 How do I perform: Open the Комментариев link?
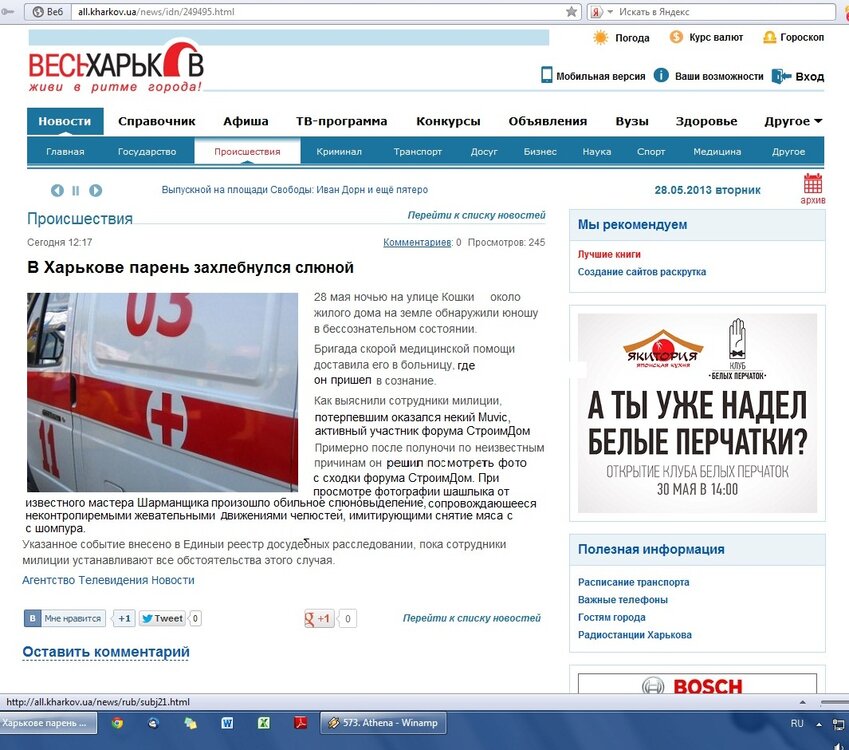(x=417, y=243)
